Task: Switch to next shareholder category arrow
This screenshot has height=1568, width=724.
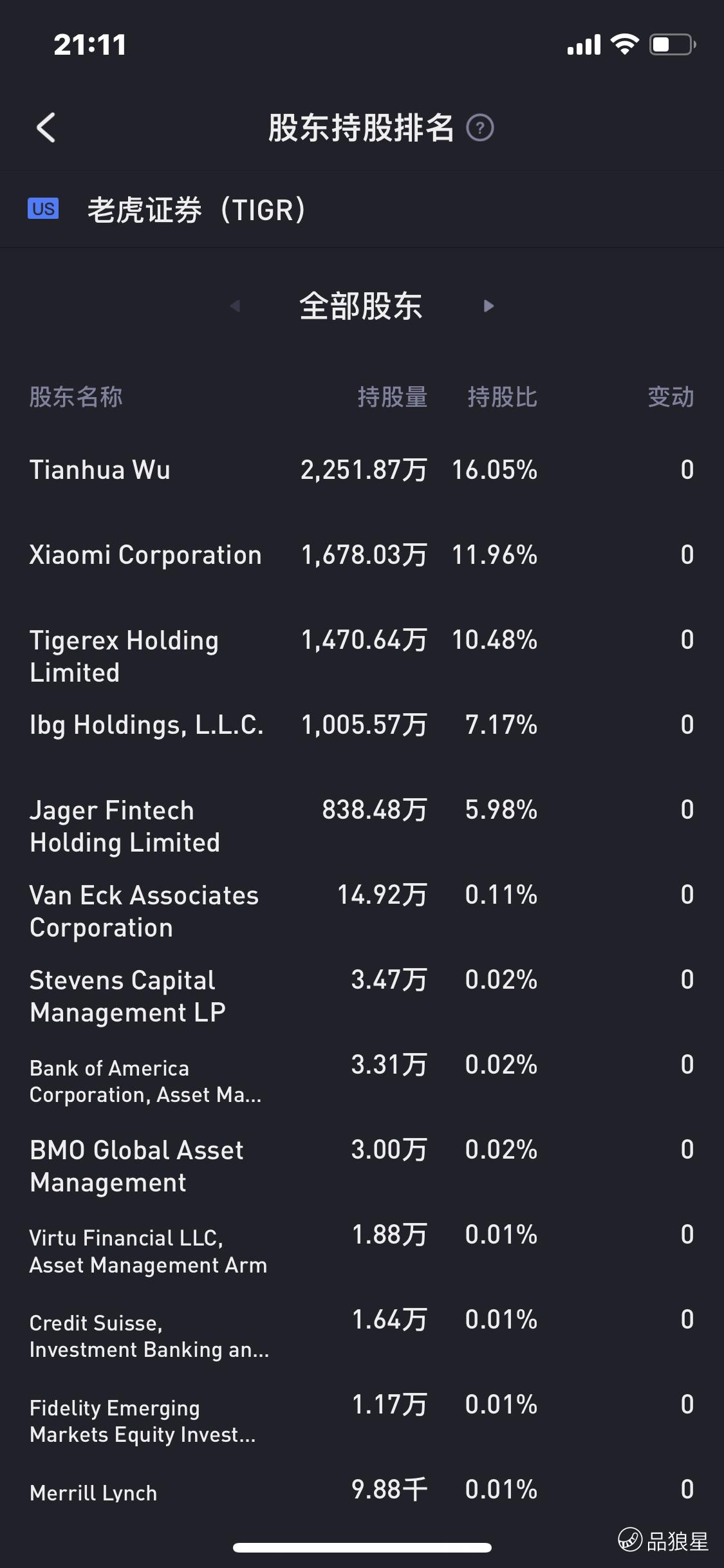Action: [x=488, y=306]
